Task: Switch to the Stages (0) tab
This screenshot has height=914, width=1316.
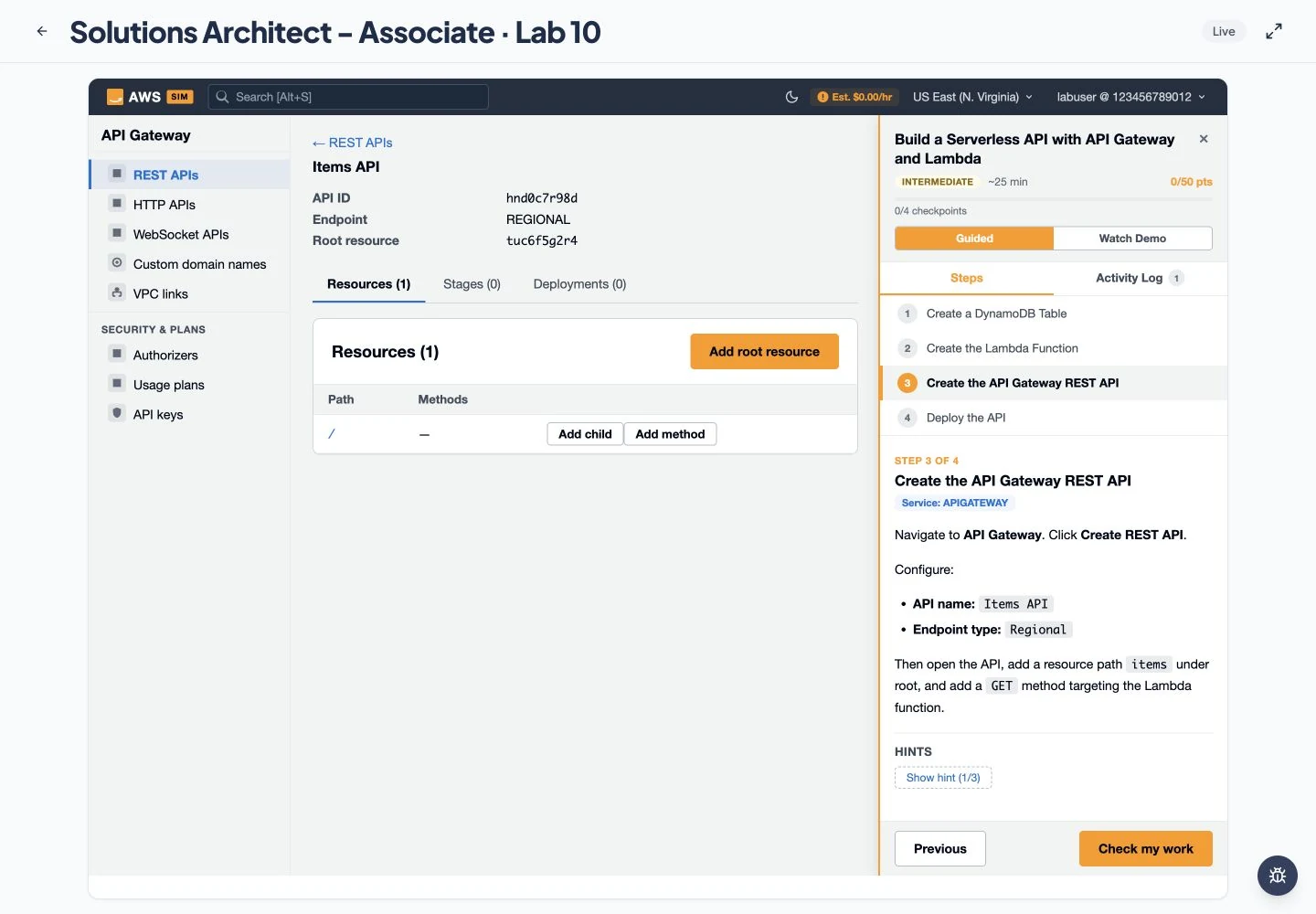Action: pos(472,284)
